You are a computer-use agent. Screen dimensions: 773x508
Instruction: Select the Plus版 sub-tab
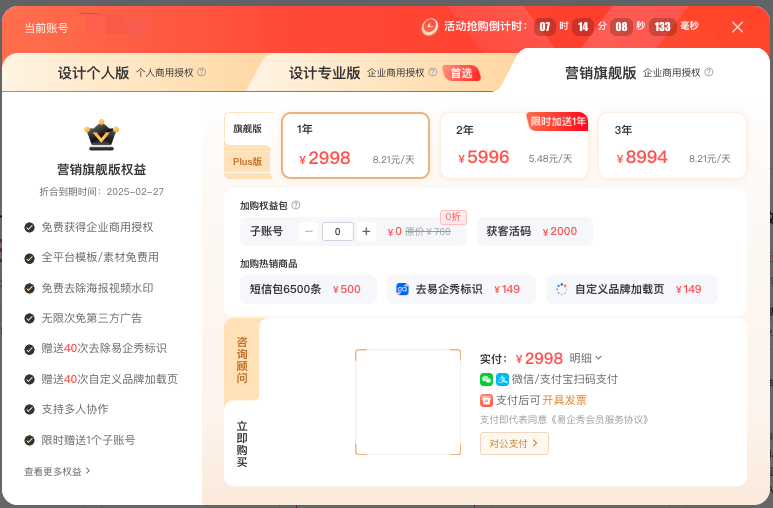(247, 161)
